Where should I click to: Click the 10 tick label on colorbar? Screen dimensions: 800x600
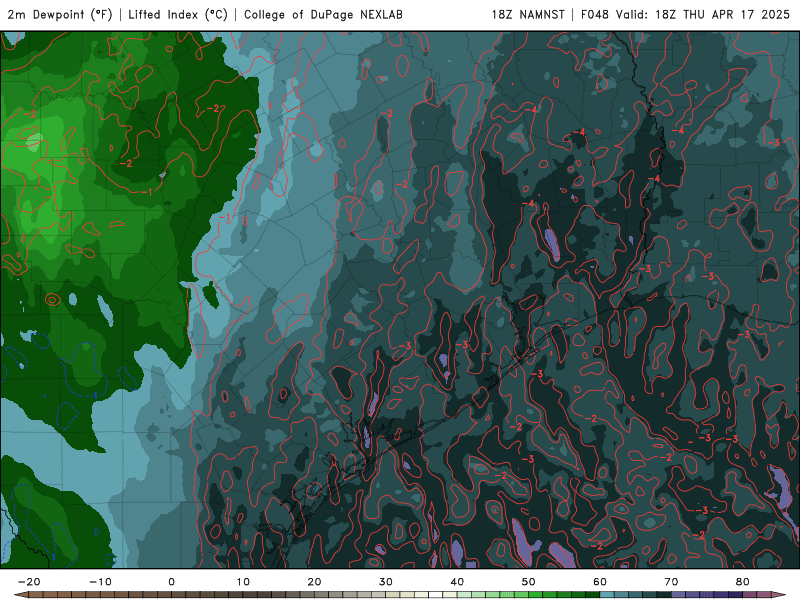click(243, 582)
